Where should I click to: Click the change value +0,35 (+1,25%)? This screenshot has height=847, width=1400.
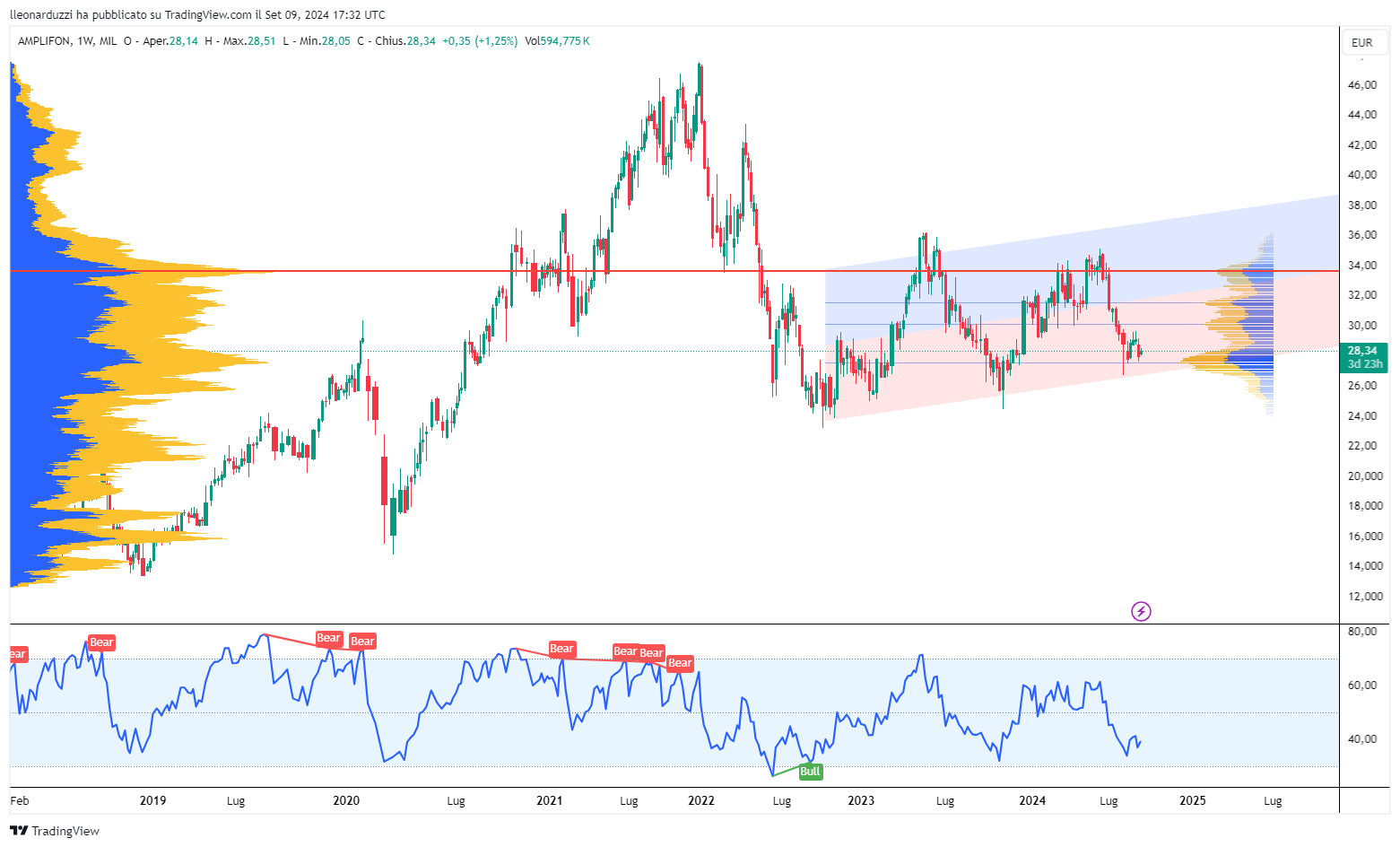point(480,41)
